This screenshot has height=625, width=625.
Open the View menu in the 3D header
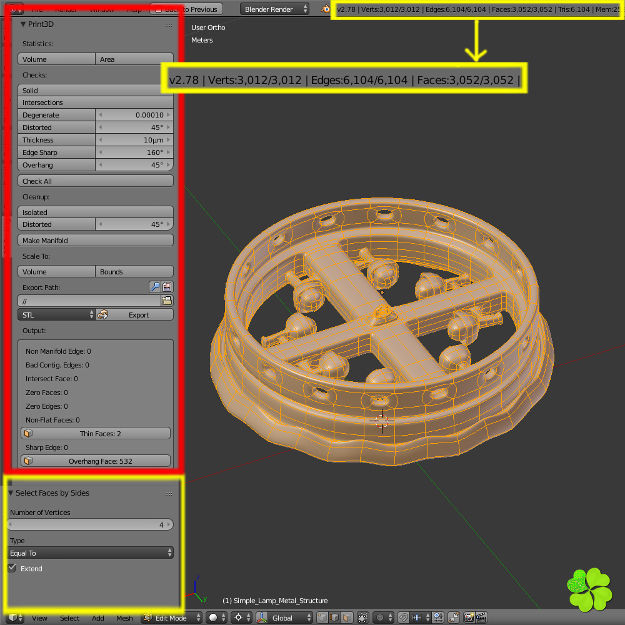click(39, 618)
